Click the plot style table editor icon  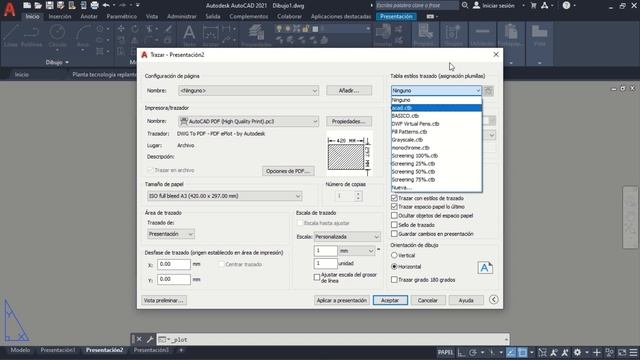point(489,91)
